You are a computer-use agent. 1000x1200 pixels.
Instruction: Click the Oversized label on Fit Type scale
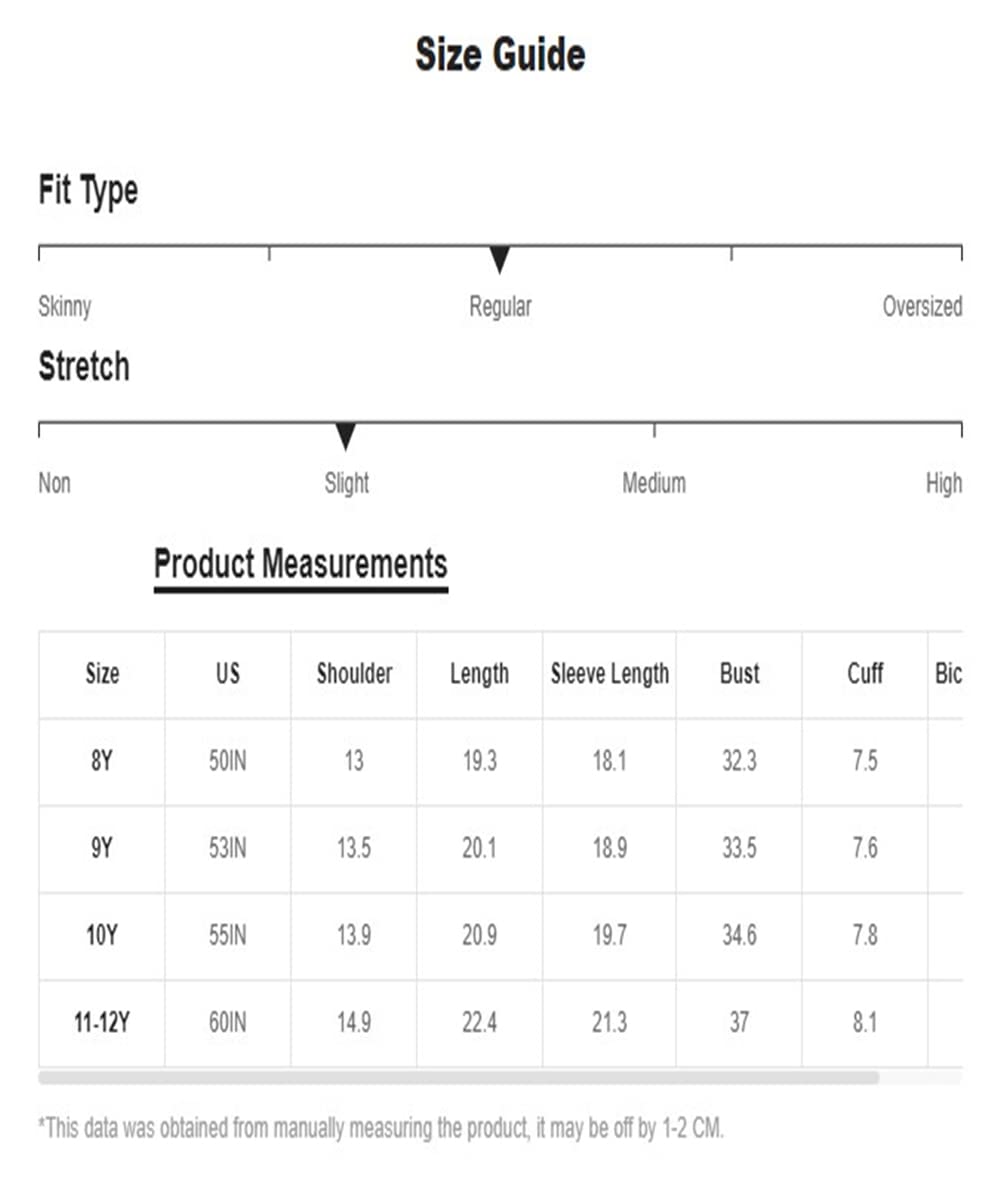pyautogui.click(x=922, y=306)
